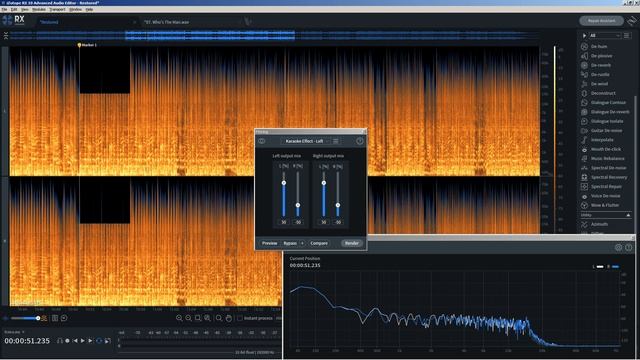640x360 pixels.
Task: Open the Edit menu
Action: pos(14,9)
